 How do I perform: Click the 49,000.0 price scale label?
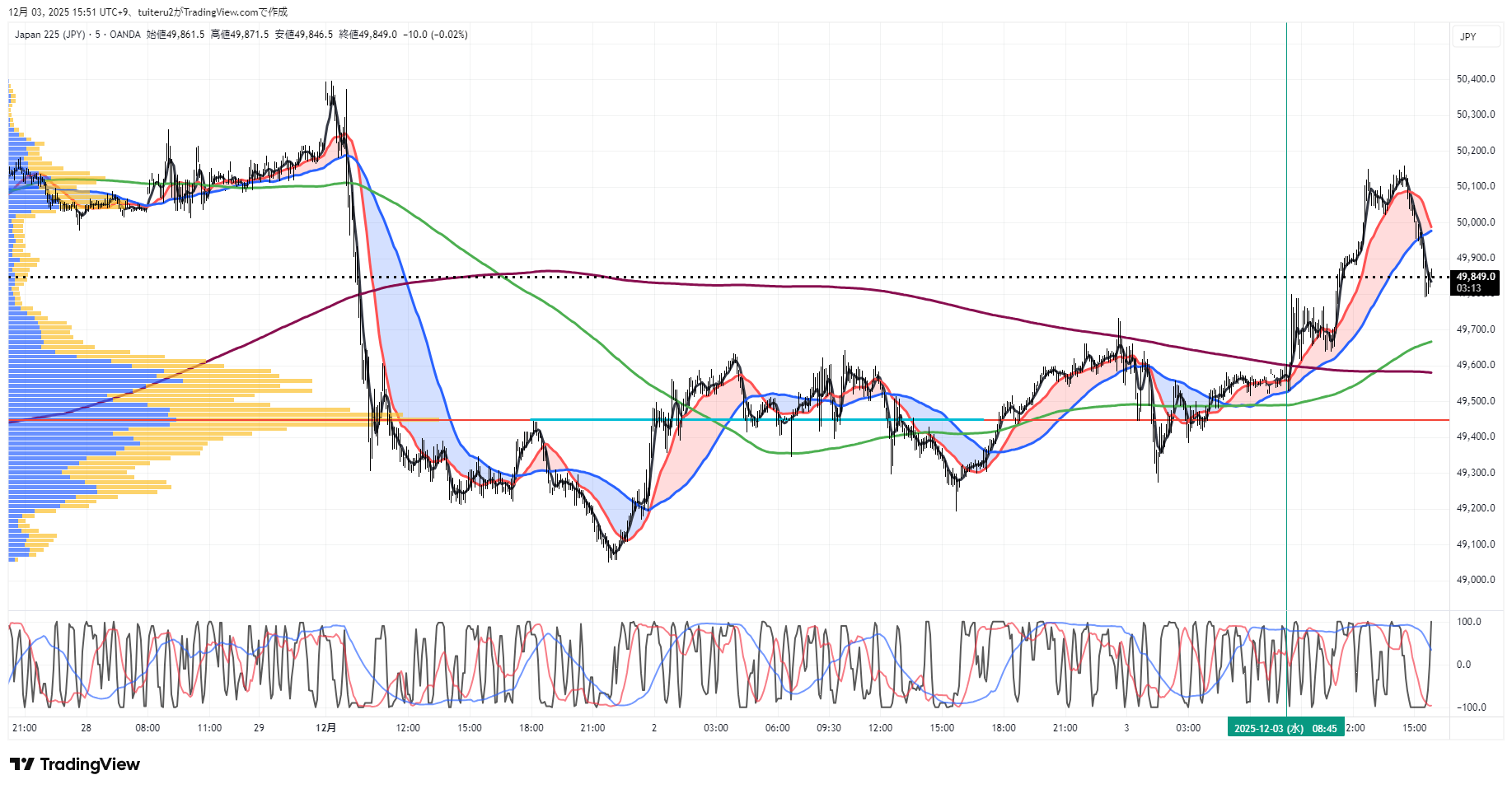[x=1475, y=580]
